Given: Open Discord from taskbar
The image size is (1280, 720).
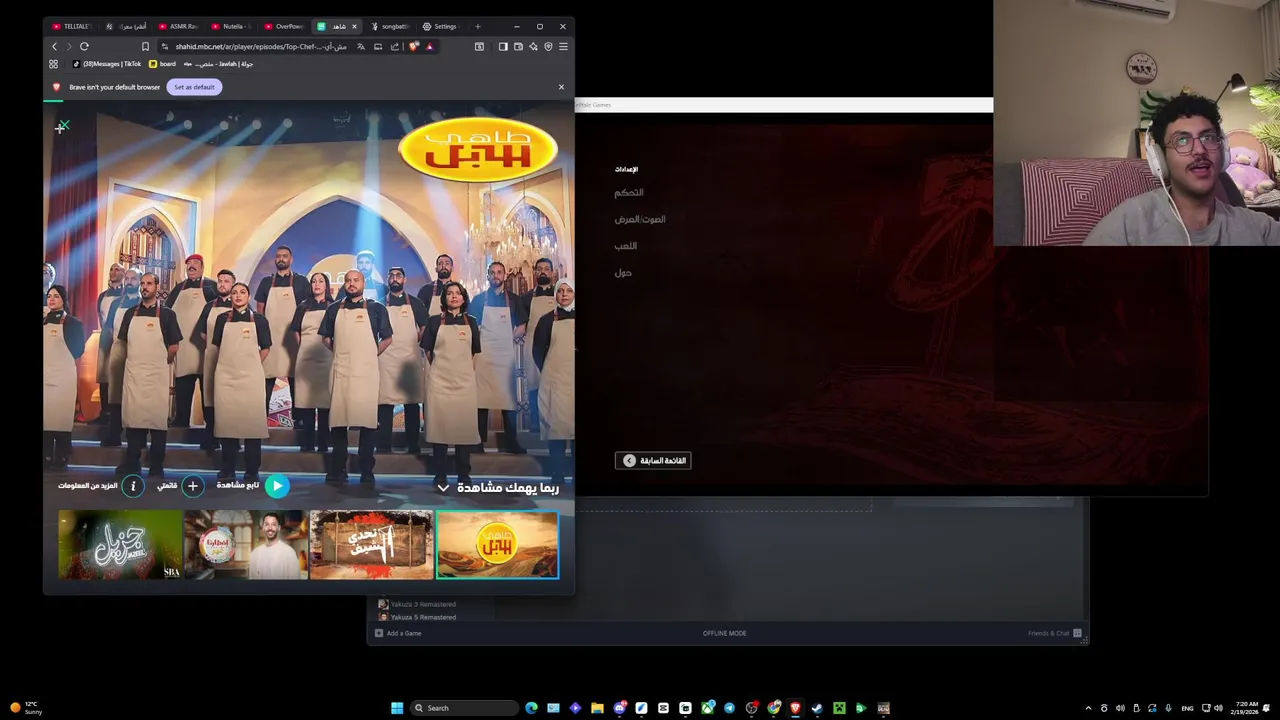Looking at the screenshot, I should point(620,708).
